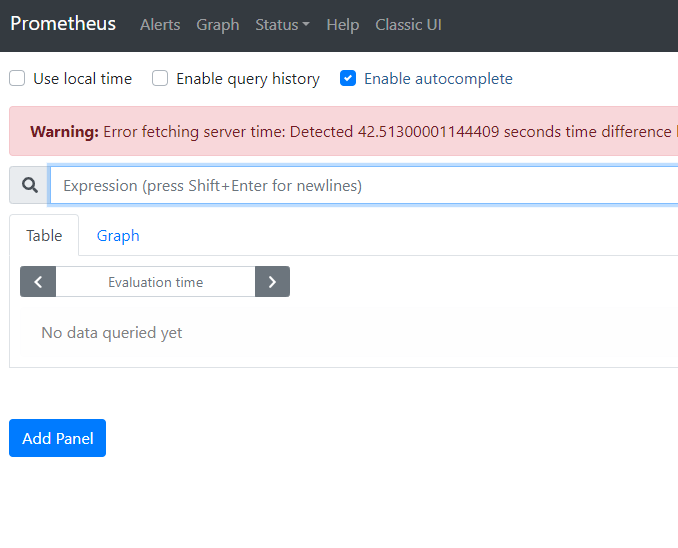Viewport: 678px width, 548px height.
Task: Enable query history checkbox
Action: click(160, 78)
